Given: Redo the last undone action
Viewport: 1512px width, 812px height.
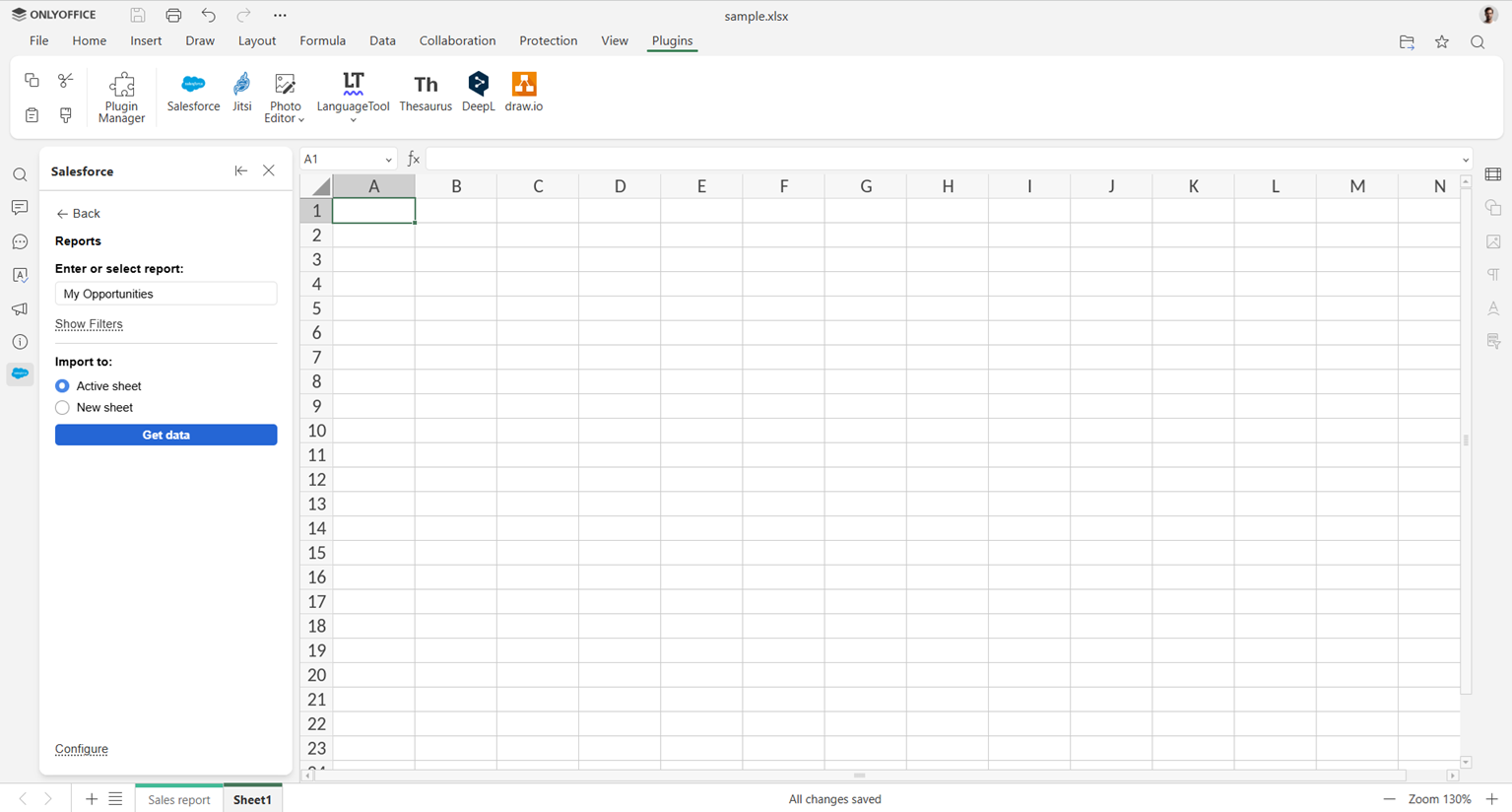Looking at the screenshot, I should (x=244, y=15).
